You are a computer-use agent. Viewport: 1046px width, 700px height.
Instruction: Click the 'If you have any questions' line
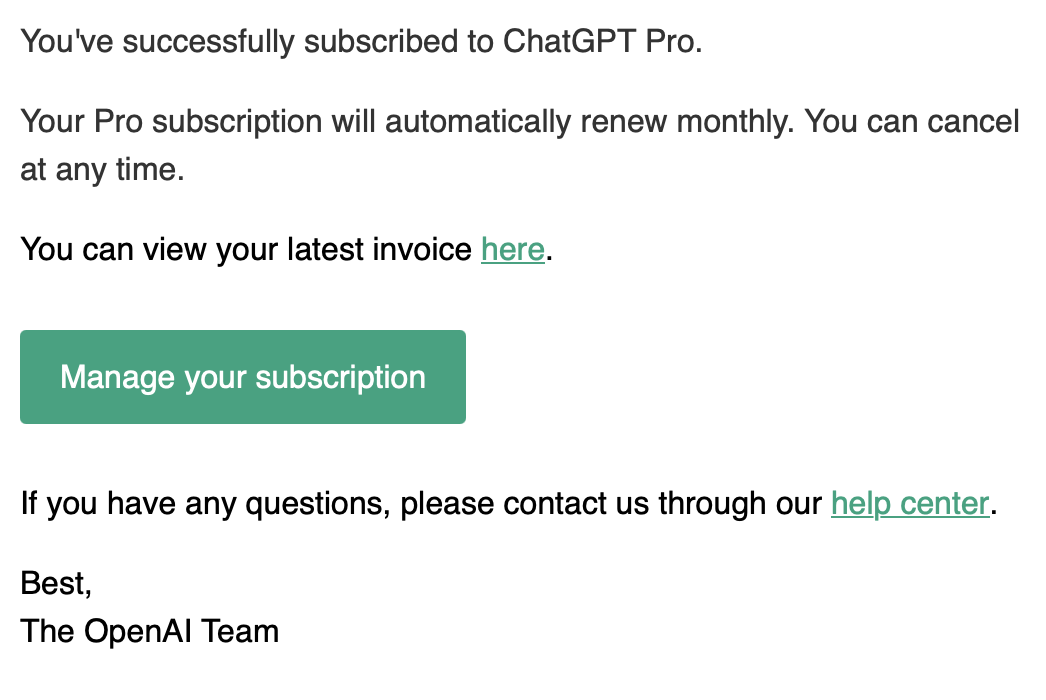pos(300,503)
